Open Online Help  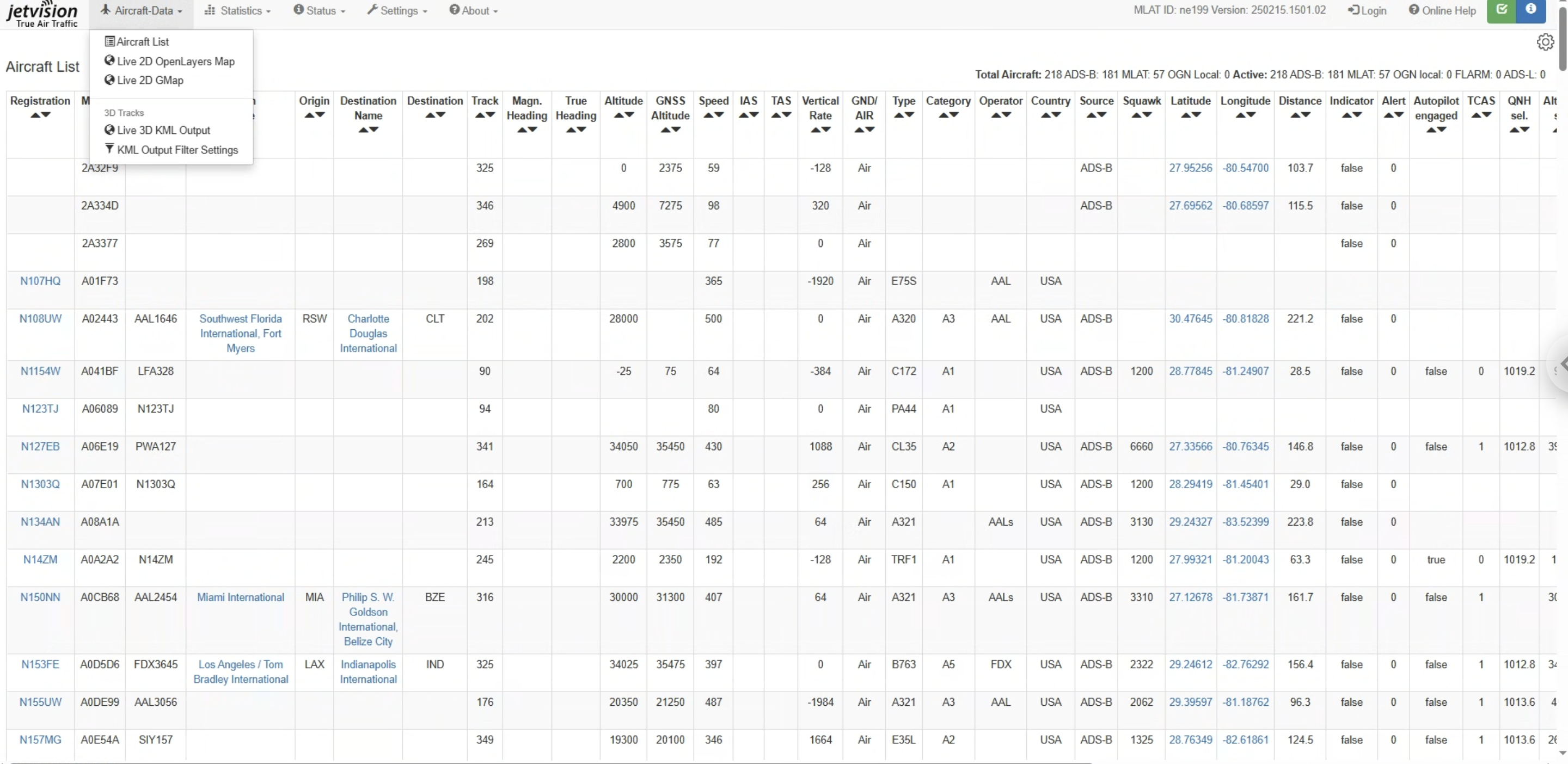1442,10
